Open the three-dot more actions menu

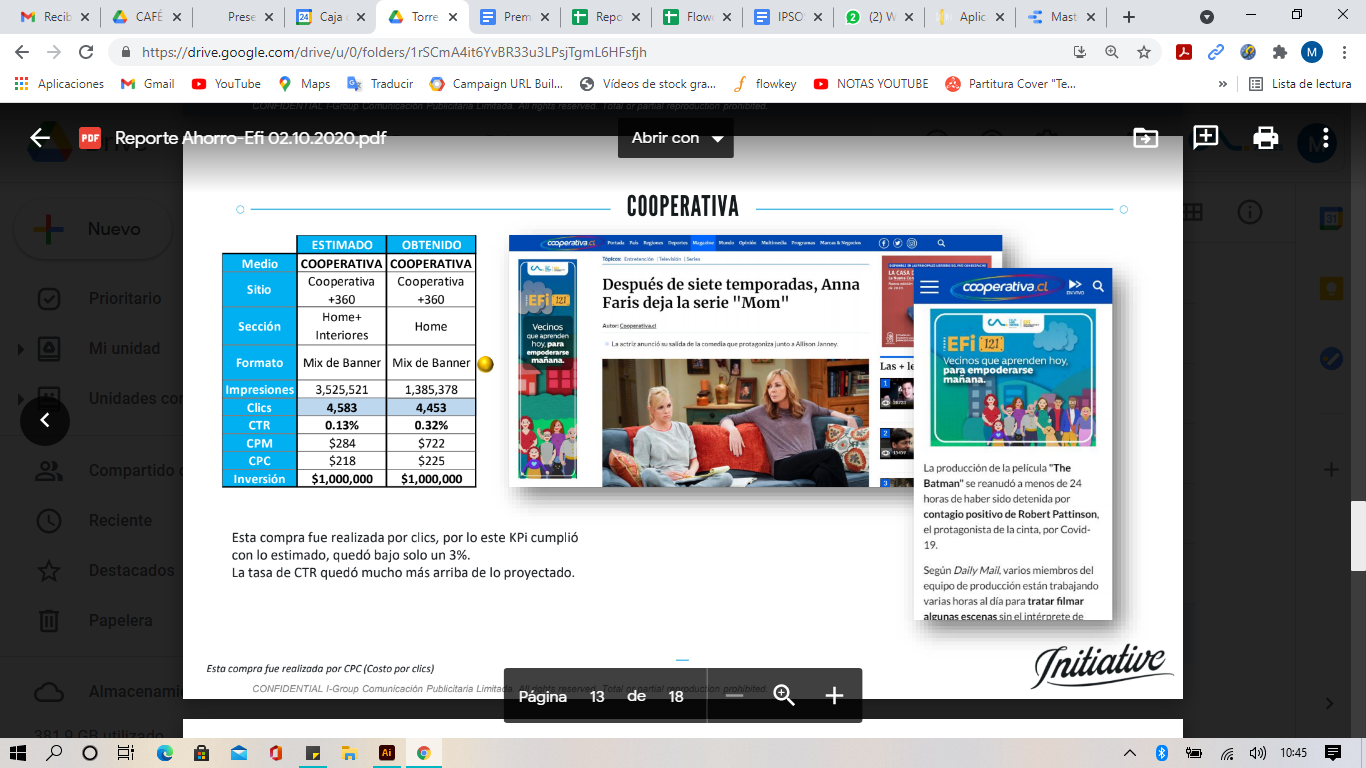pyautogui.click(x=1325, y=138)
